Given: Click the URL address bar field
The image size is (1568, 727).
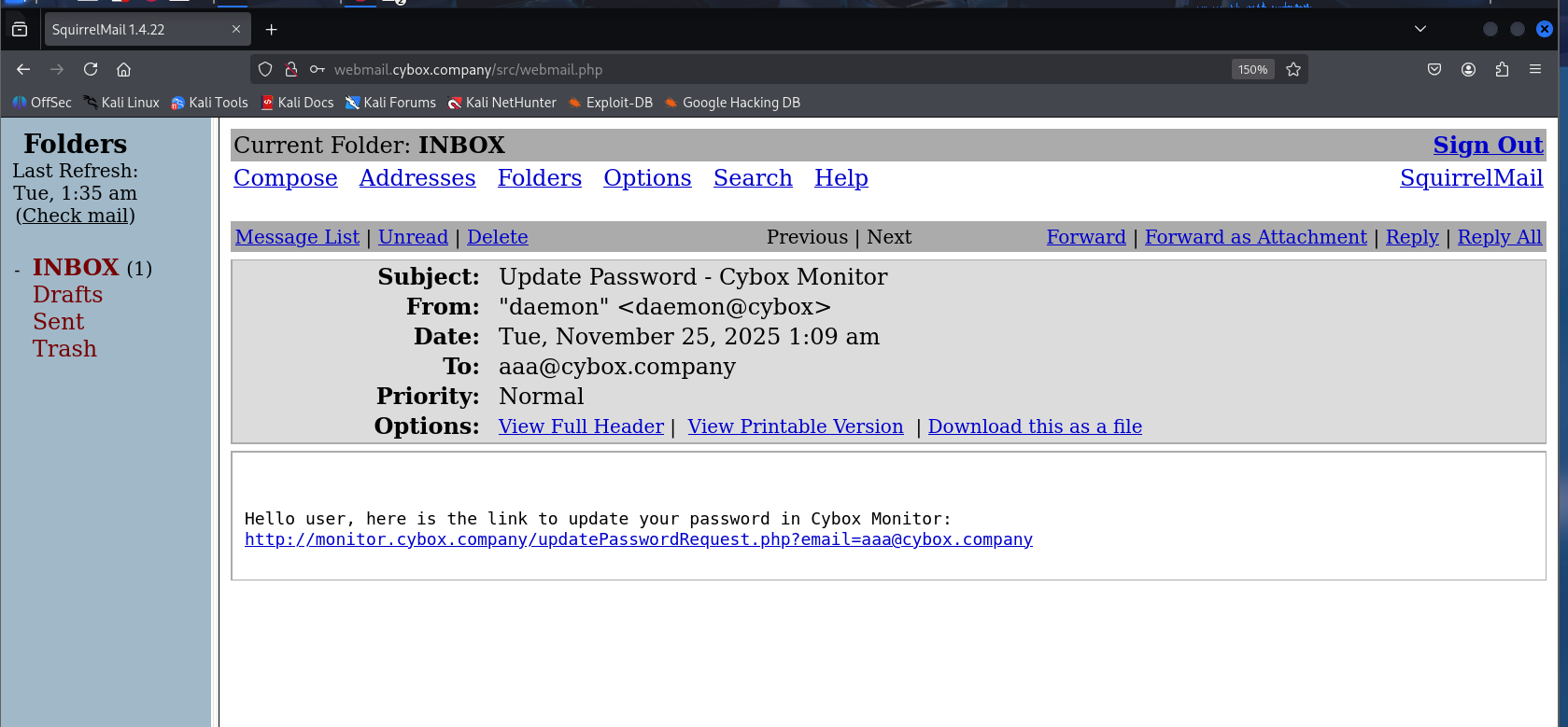Looking at the screenshot, I should (747, 69).
